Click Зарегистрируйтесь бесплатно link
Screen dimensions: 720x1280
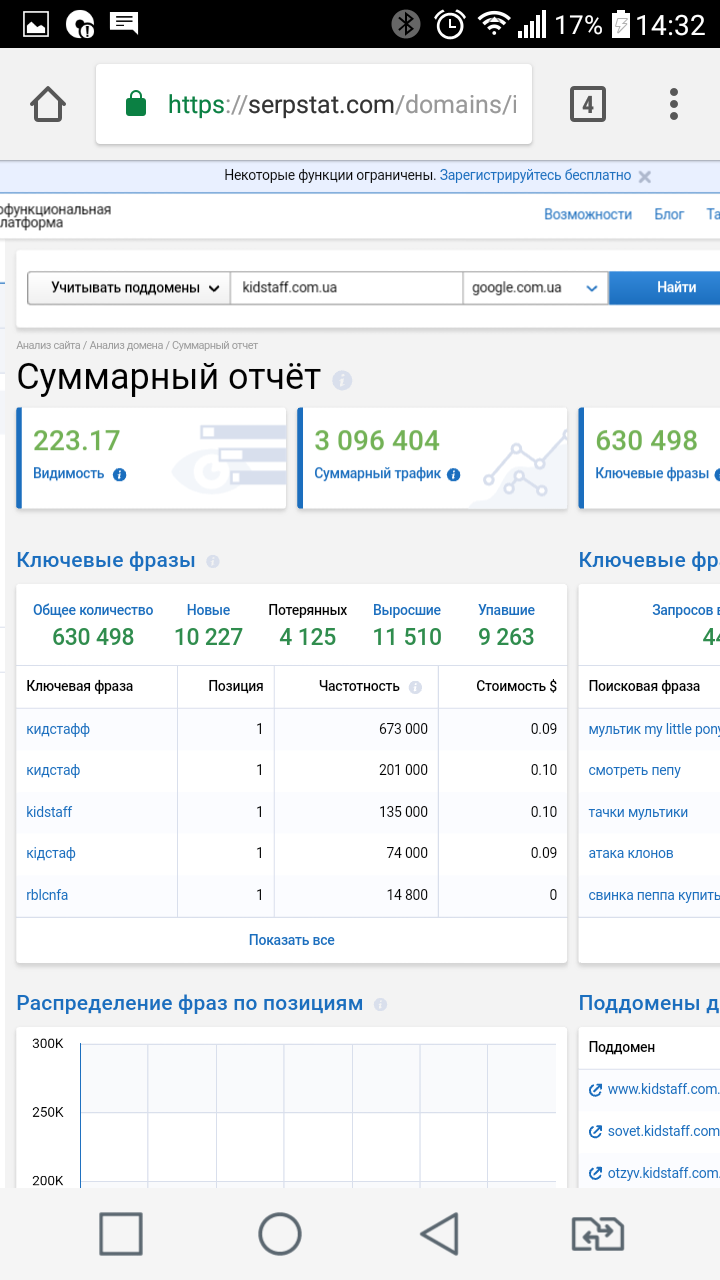coord(535,175)
